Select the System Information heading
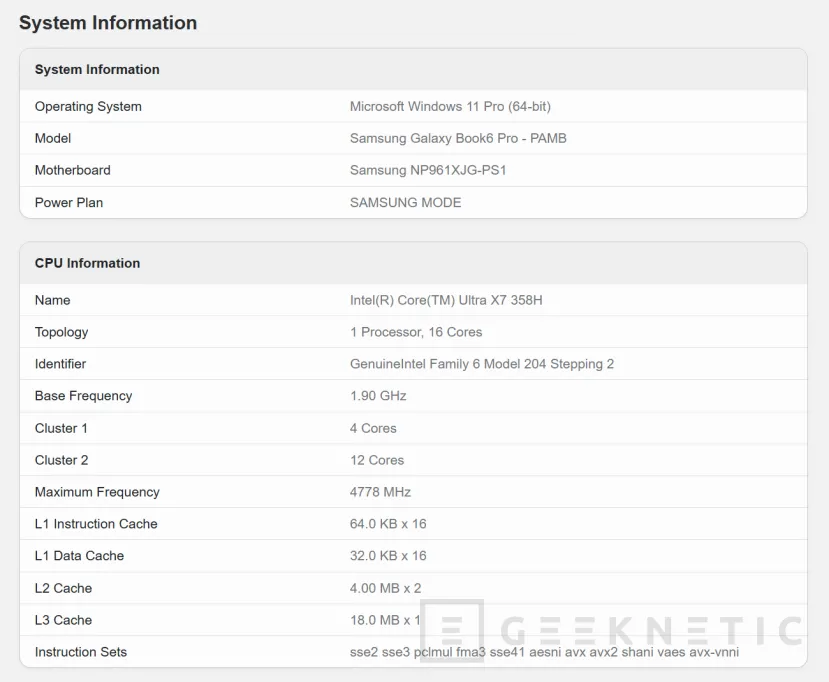This screenshot has width=829, height=682. (x=108, y=22)
